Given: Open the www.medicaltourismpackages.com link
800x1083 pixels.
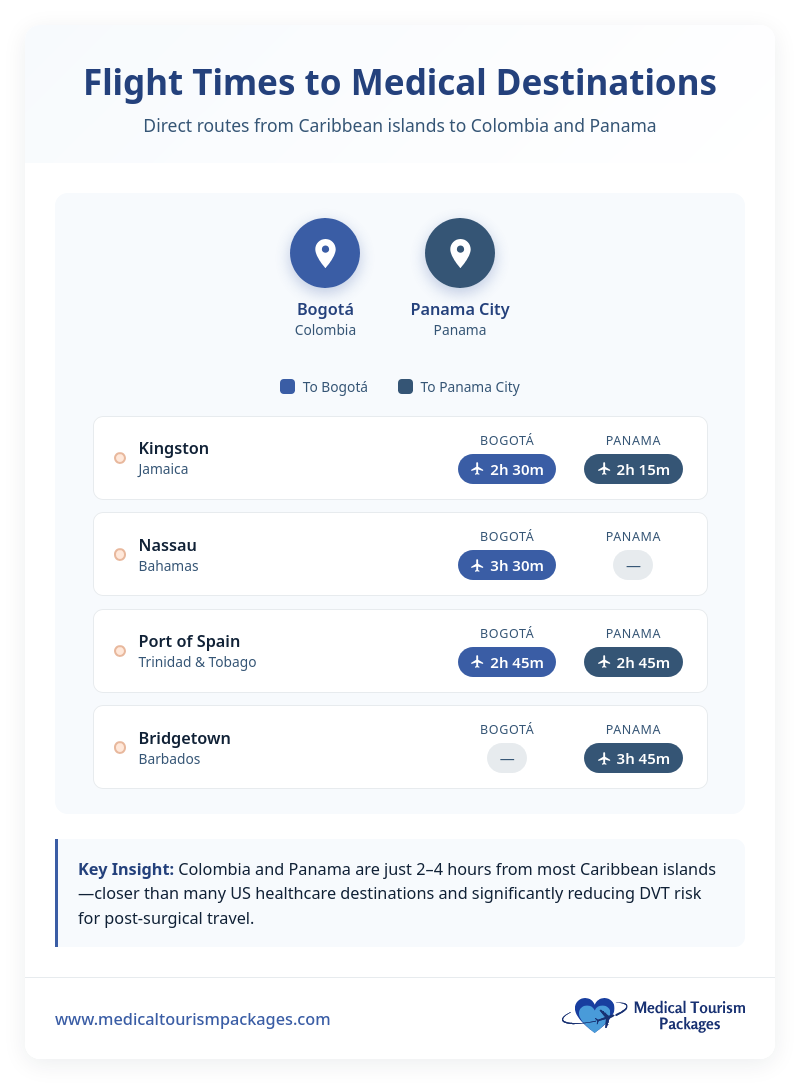Looking at the screenshot, I should (x=192, y=1019).
